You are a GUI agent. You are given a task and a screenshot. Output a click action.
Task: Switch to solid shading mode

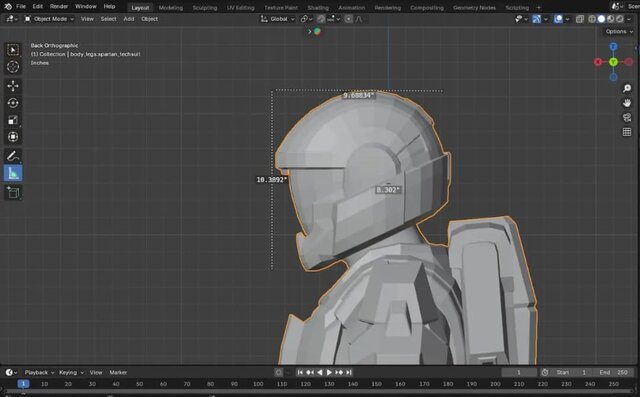tap(601, 19)
